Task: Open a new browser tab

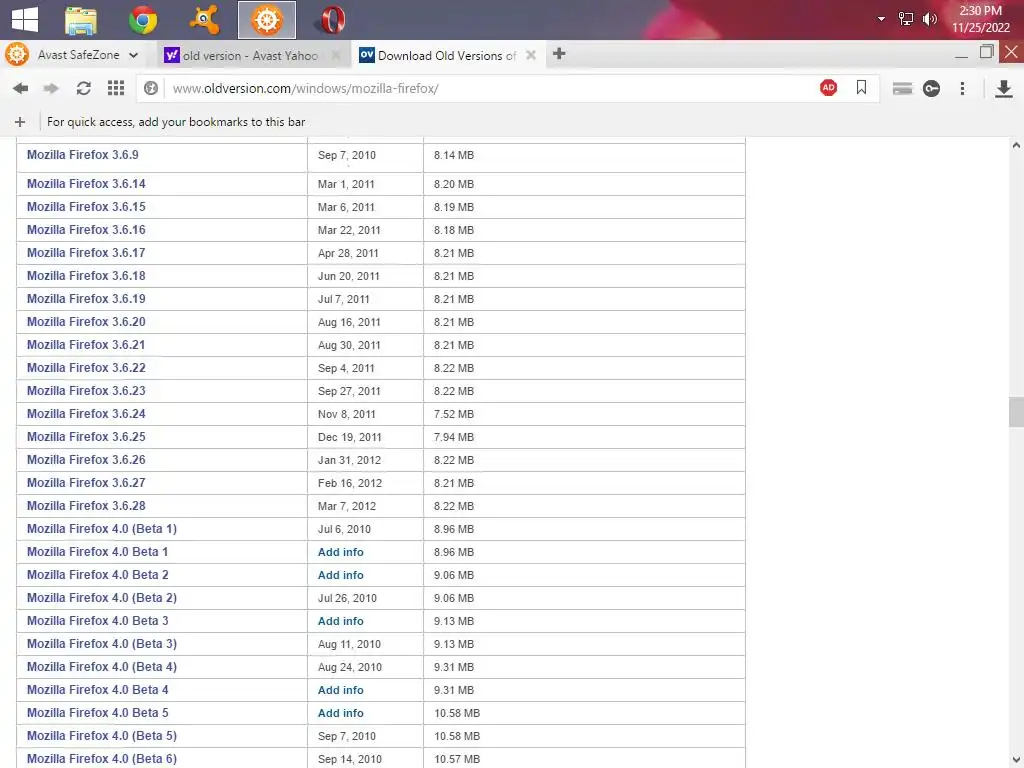Action: (559, 54)
